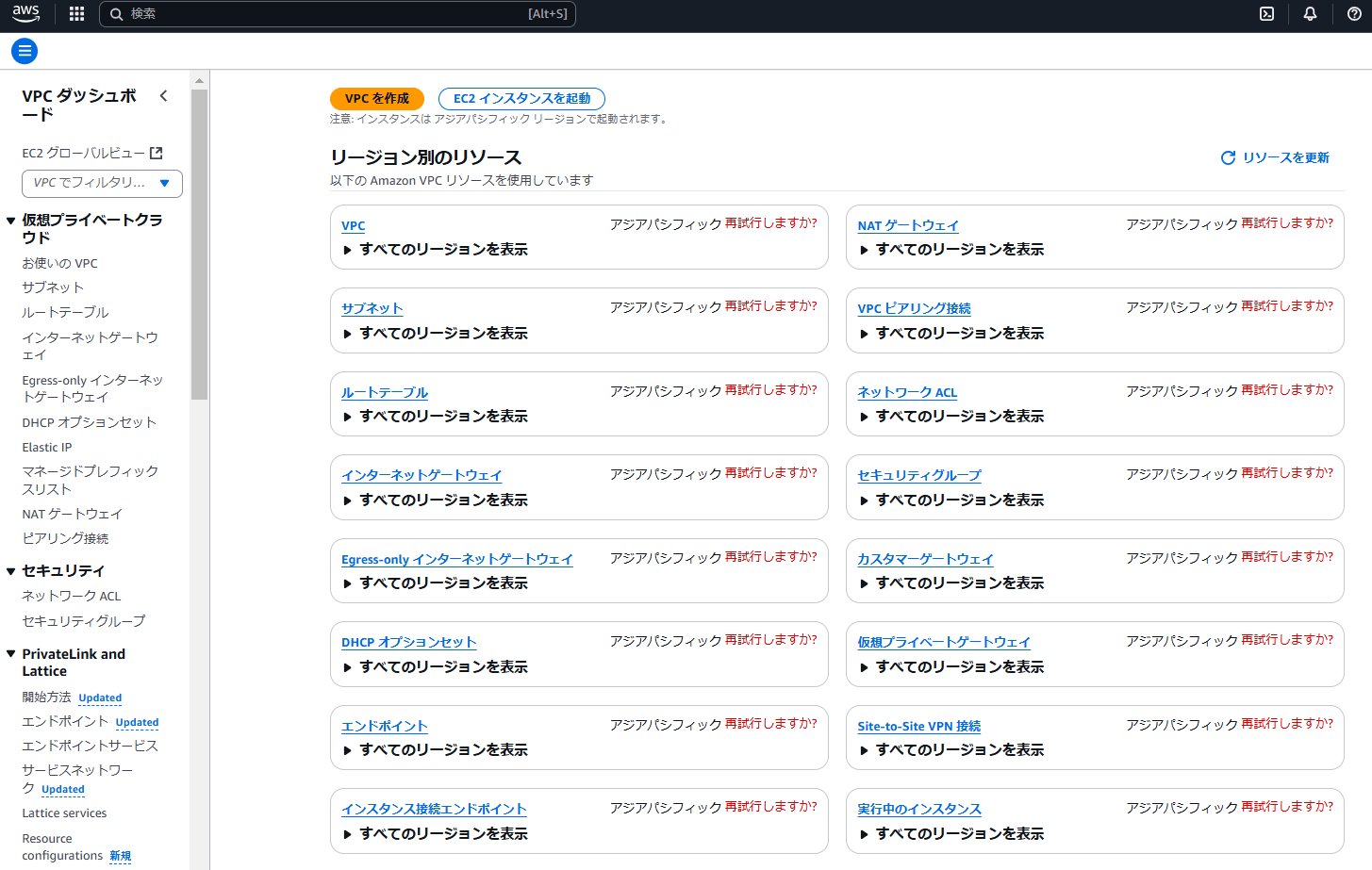The image size is (1372, 870).
Task: Select インターネットゲートウェイ in the sidebar
Action: tap(91, 346)
